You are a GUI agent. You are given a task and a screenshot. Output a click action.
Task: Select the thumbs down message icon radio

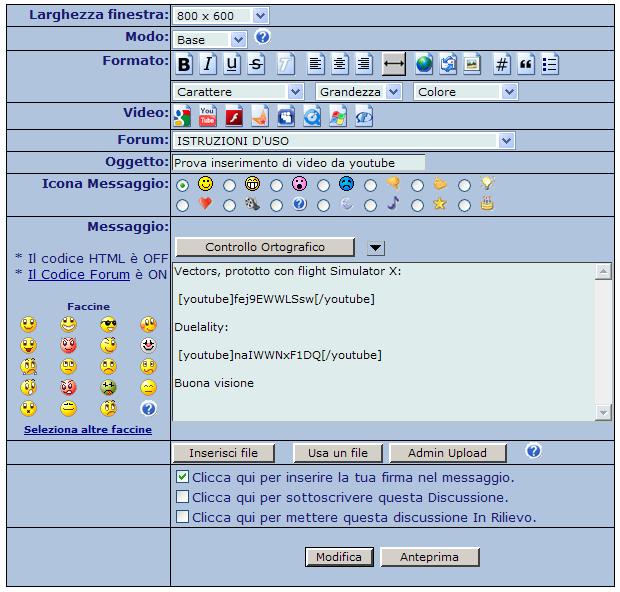tap(370, 185)
